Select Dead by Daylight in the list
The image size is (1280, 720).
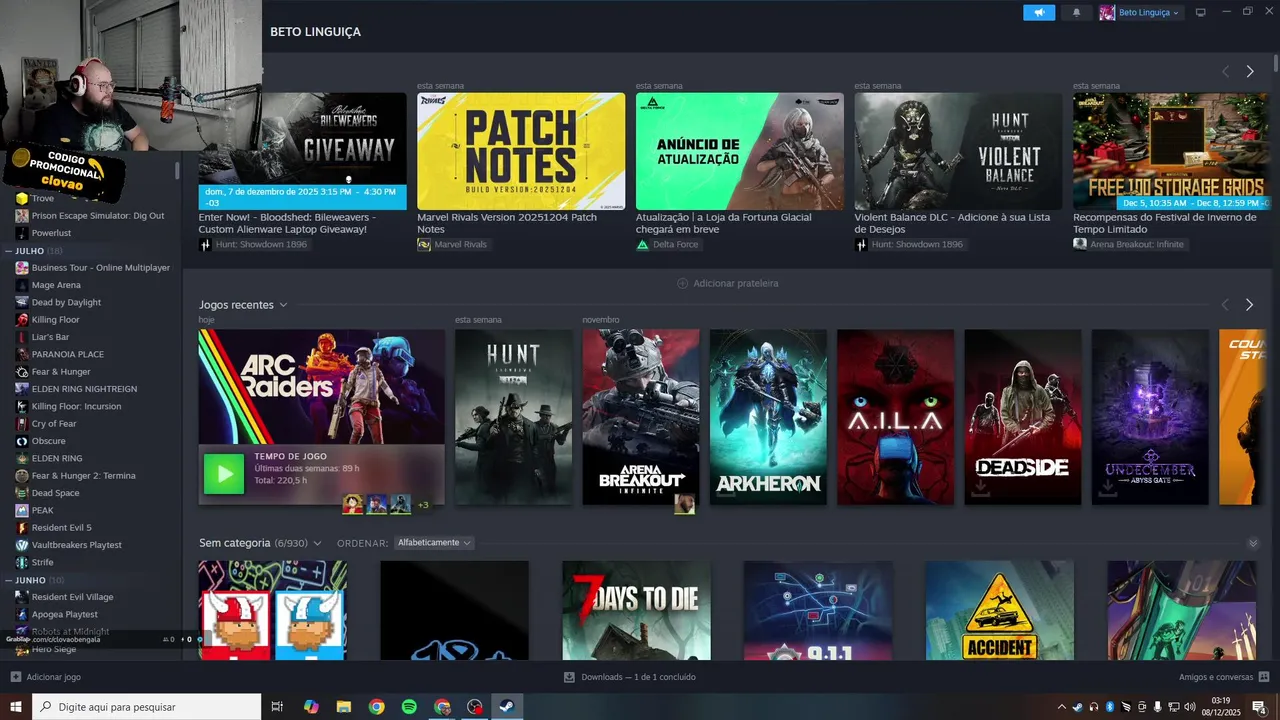click(x=66, y=303)
